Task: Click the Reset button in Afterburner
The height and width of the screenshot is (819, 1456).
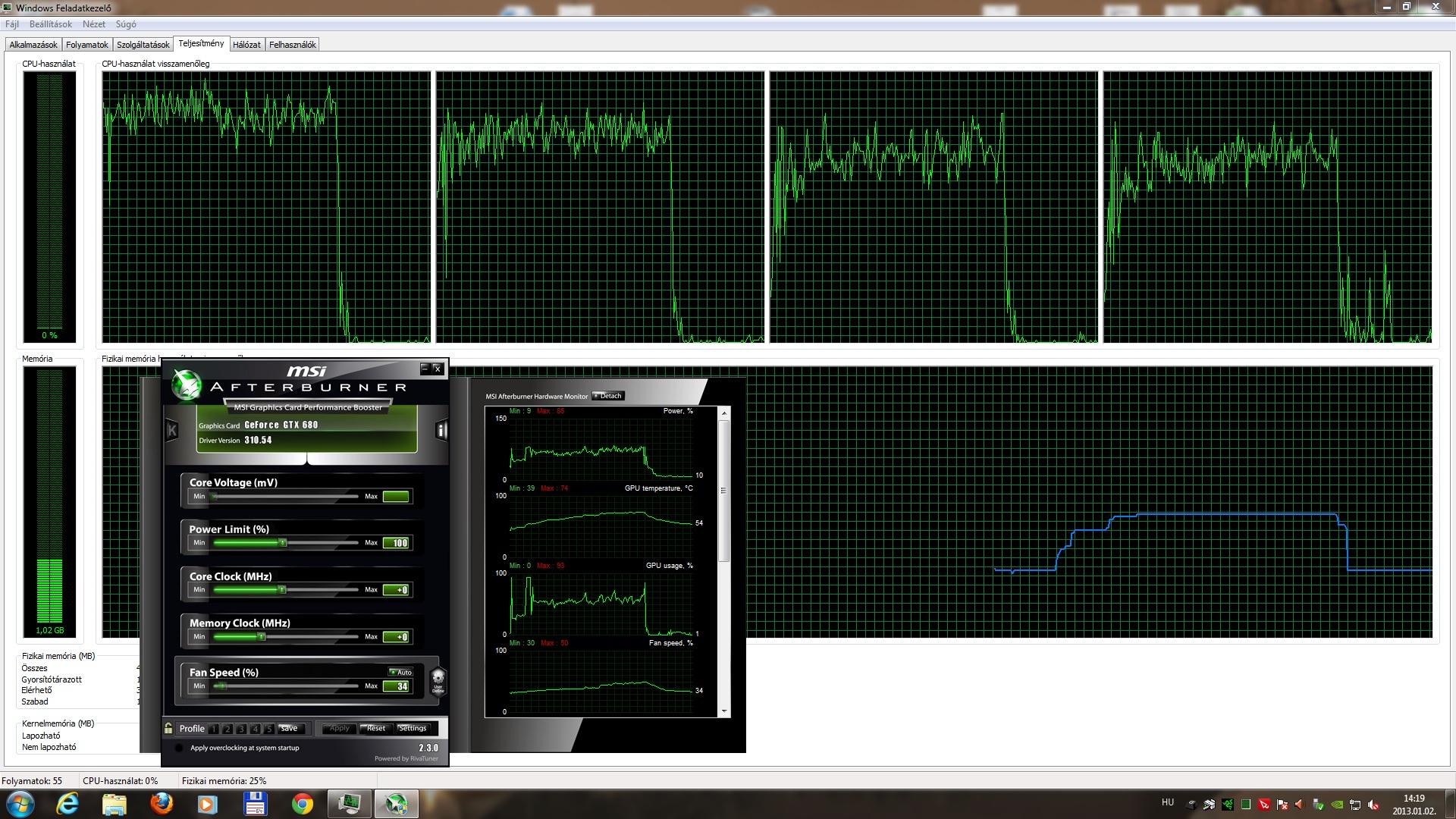Action: tap(376, 728)
